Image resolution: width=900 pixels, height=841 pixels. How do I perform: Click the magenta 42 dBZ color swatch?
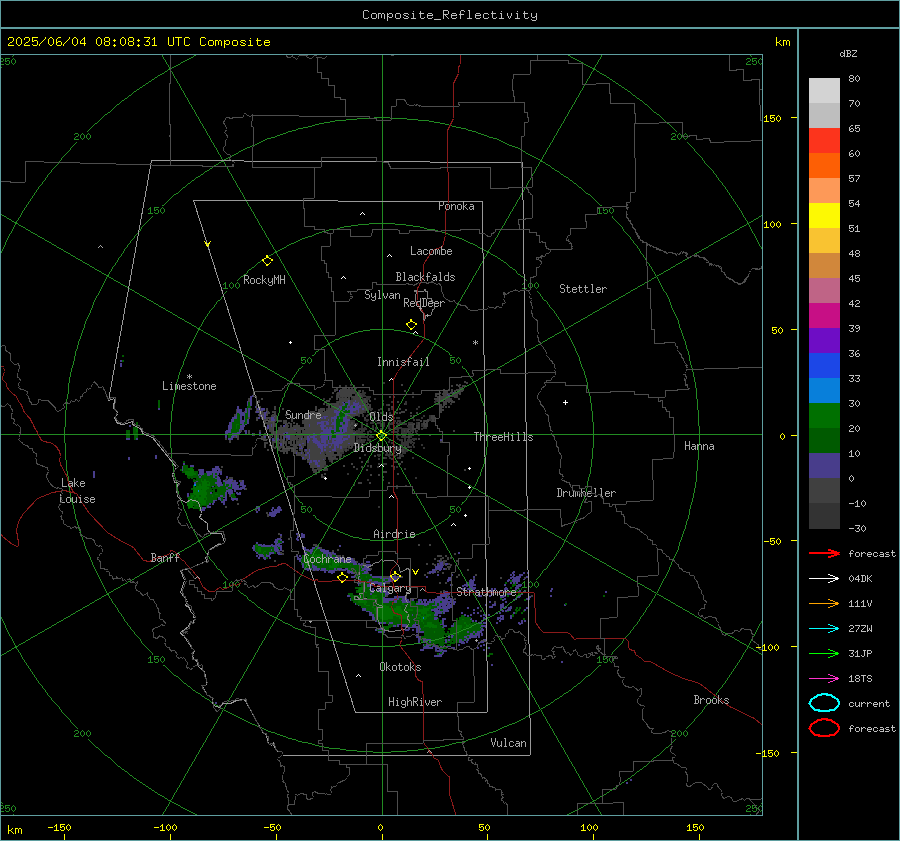coord(824,316)
